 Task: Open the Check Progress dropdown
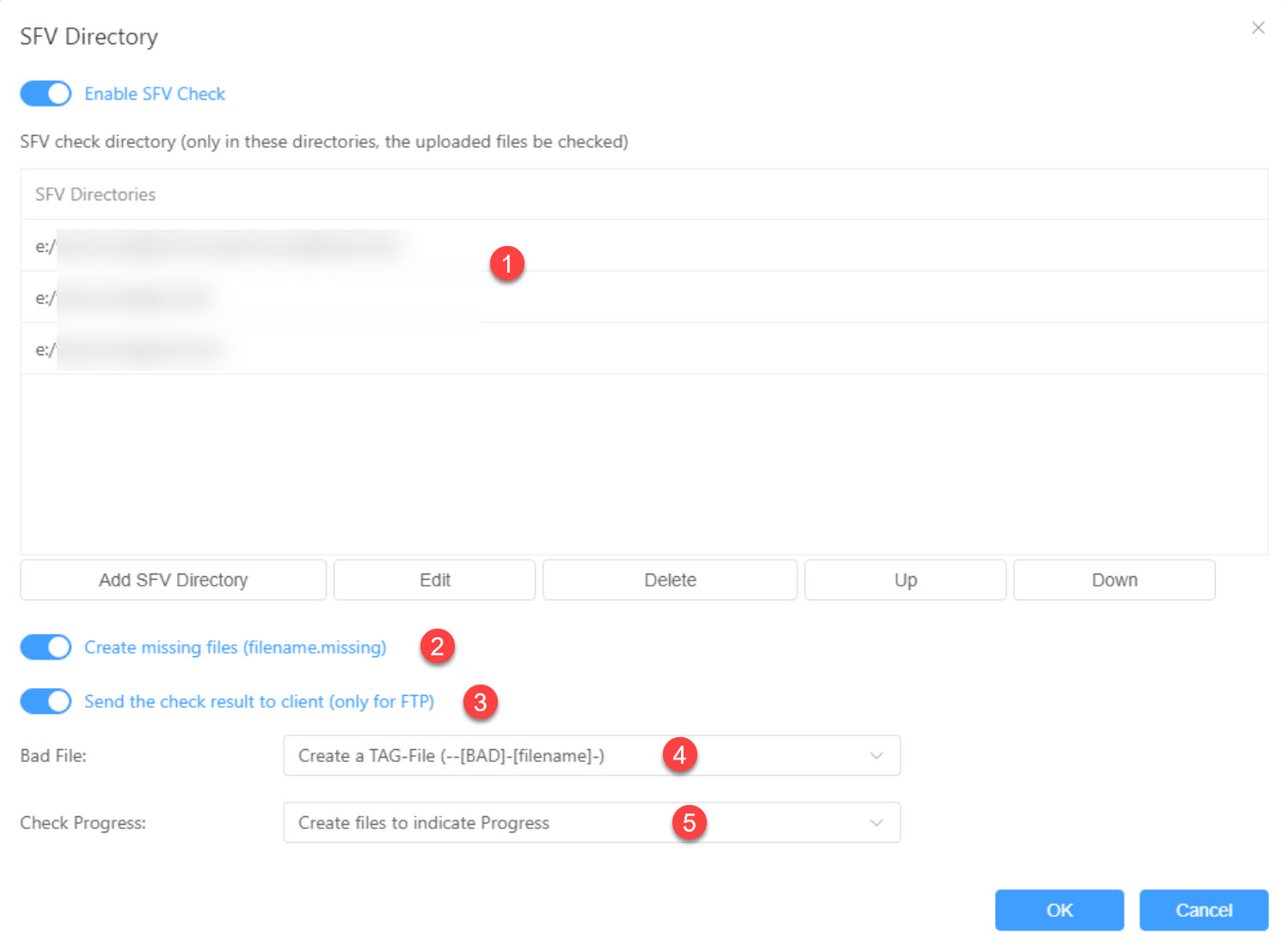point(592,822)
